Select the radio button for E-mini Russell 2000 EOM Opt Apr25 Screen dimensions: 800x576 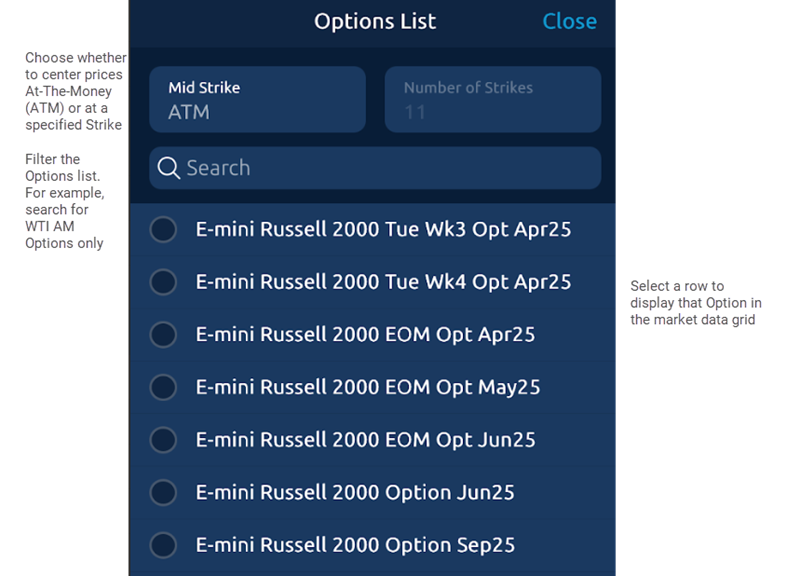(163, 334)
